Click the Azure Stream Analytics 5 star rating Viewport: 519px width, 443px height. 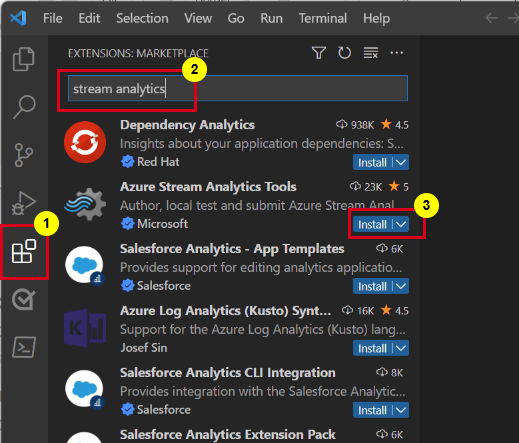pyautogui.click(x=399, y=187)
